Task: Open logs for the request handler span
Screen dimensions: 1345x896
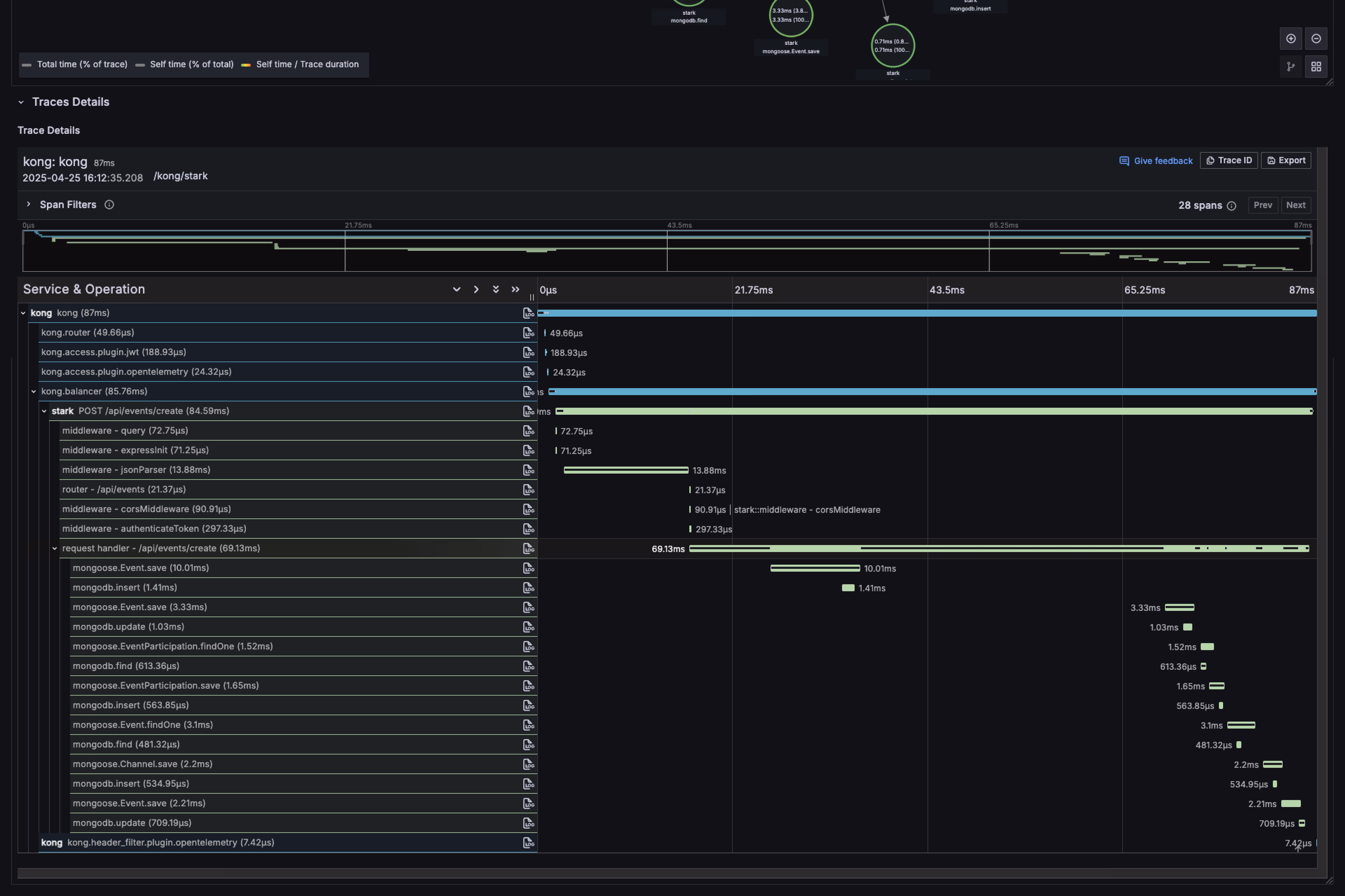Action: pos(529,549)
